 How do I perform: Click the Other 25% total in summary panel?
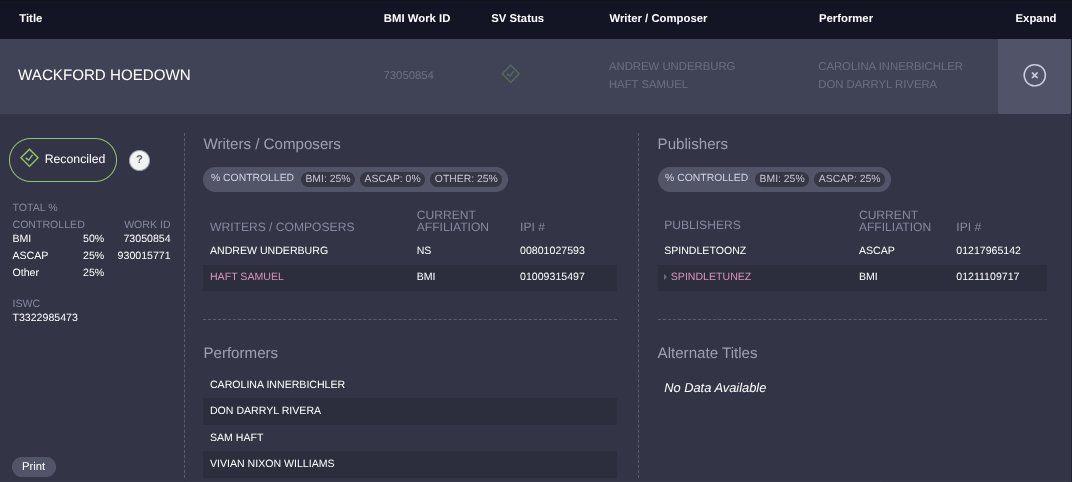94,273
